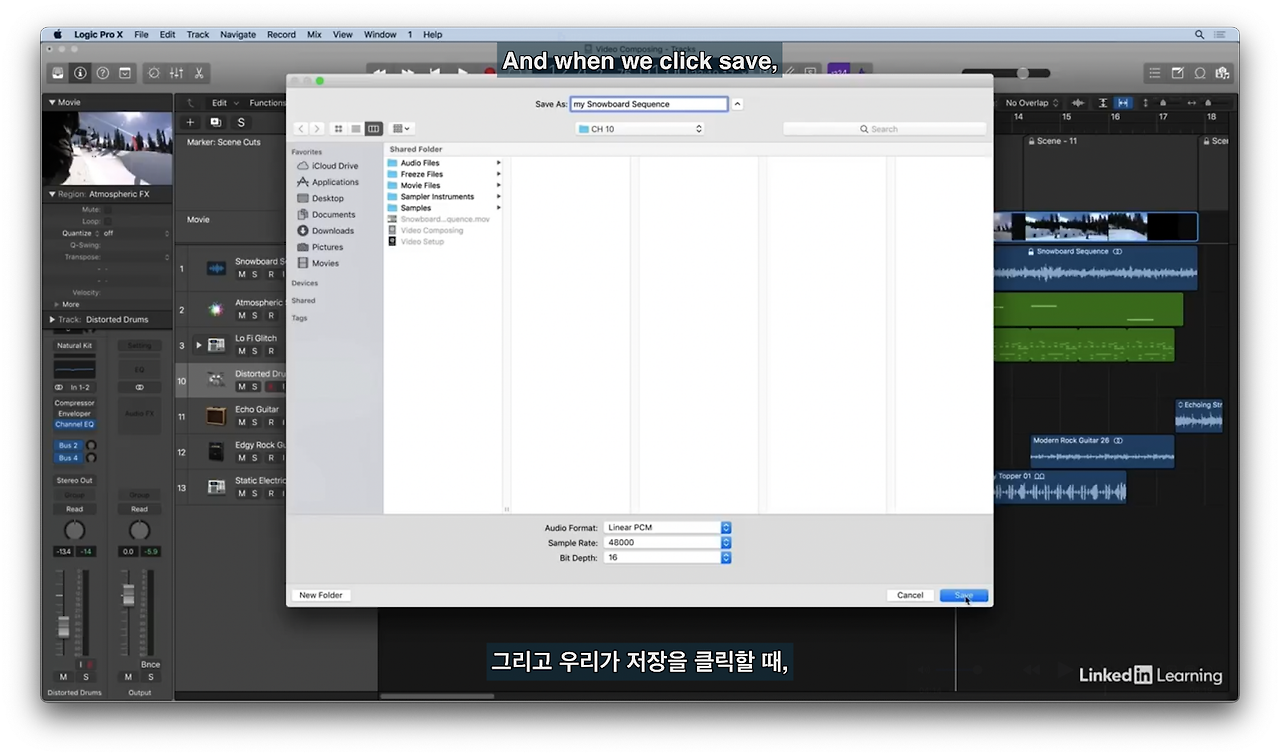Open the Track menu

tap(198, 34)
